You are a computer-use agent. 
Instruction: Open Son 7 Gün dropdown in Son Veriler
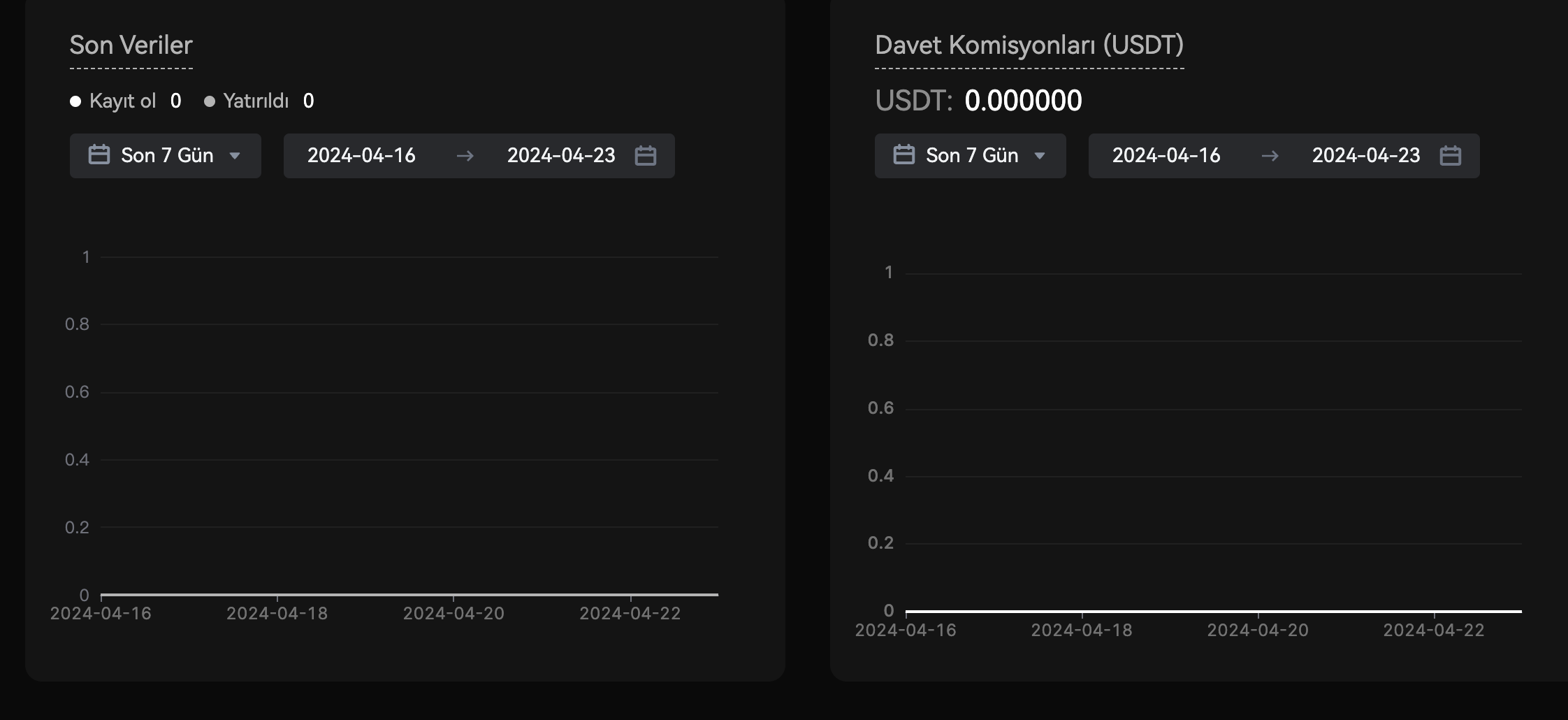tap(166, 155)
